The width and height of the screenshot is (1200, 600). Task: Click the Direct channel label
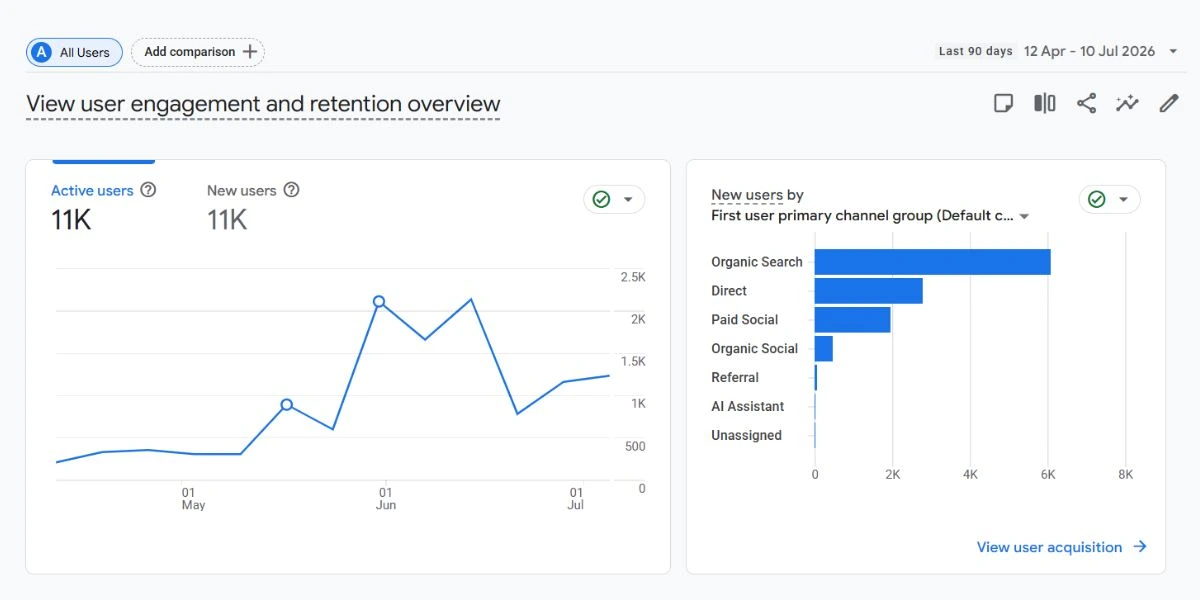(x=729, y=291)
